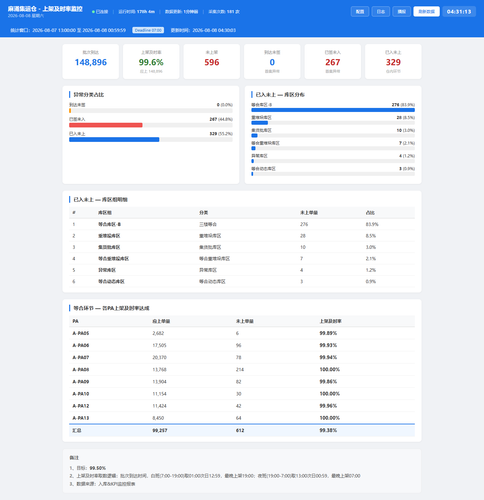Click the summary total 99,257

pyautogui.click(x=160, y=431)
